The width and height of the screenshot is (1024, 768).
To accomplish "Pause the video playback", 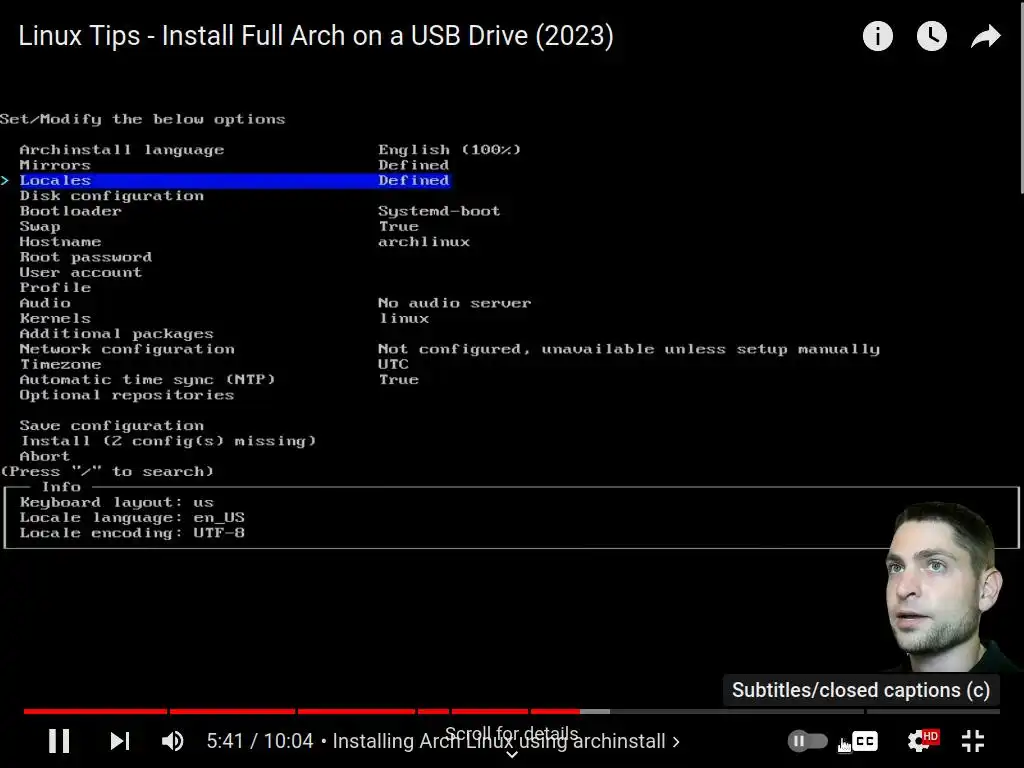I will [x=59, y=741].
